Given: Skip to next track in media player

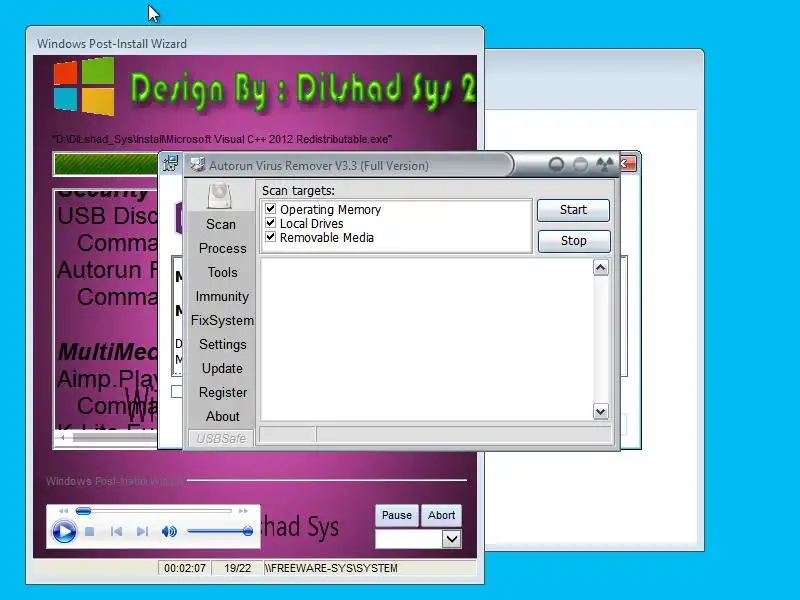Looking at the screenshot, I should point(142,532).
